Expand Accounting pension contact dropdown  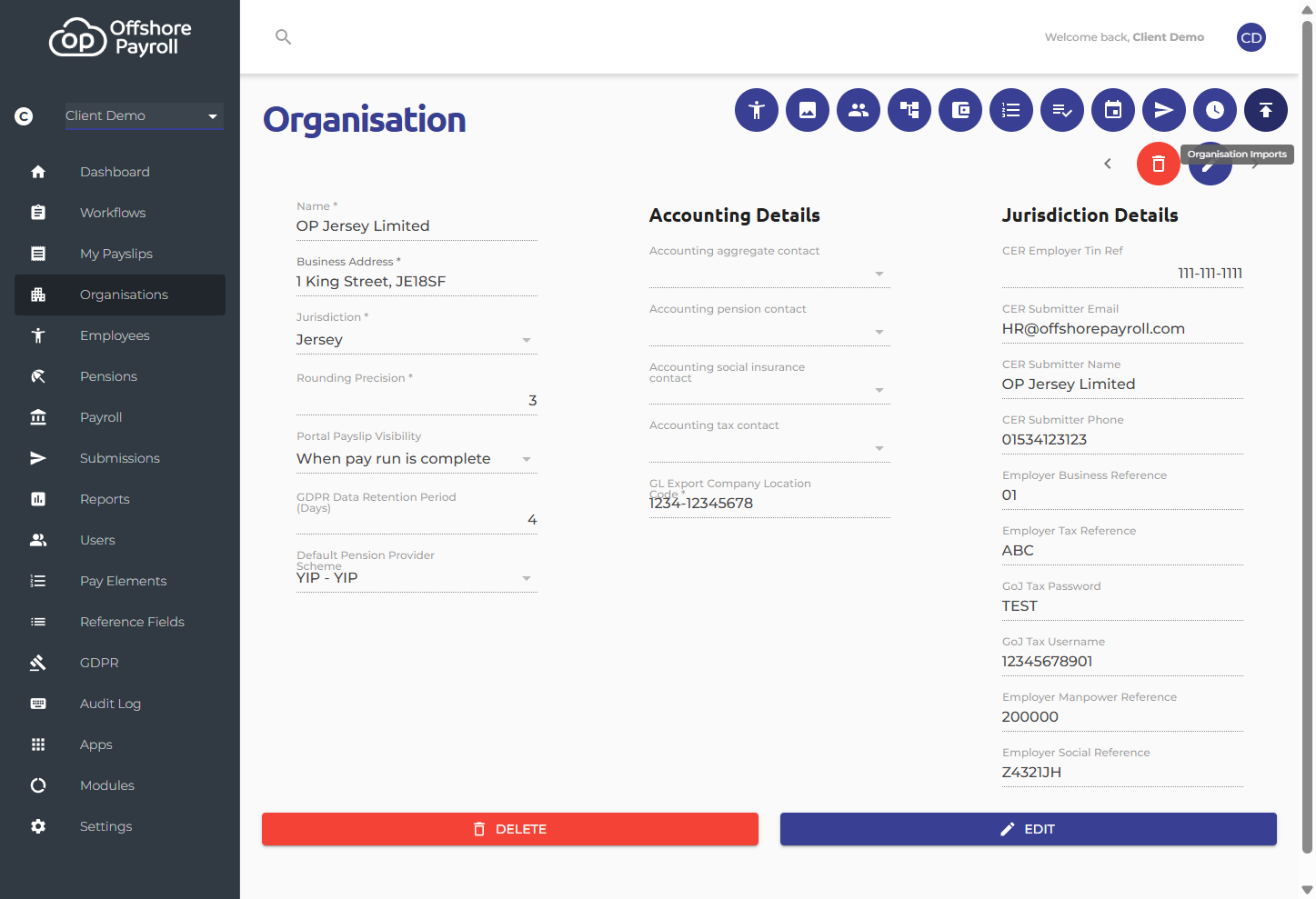point(769,332)
